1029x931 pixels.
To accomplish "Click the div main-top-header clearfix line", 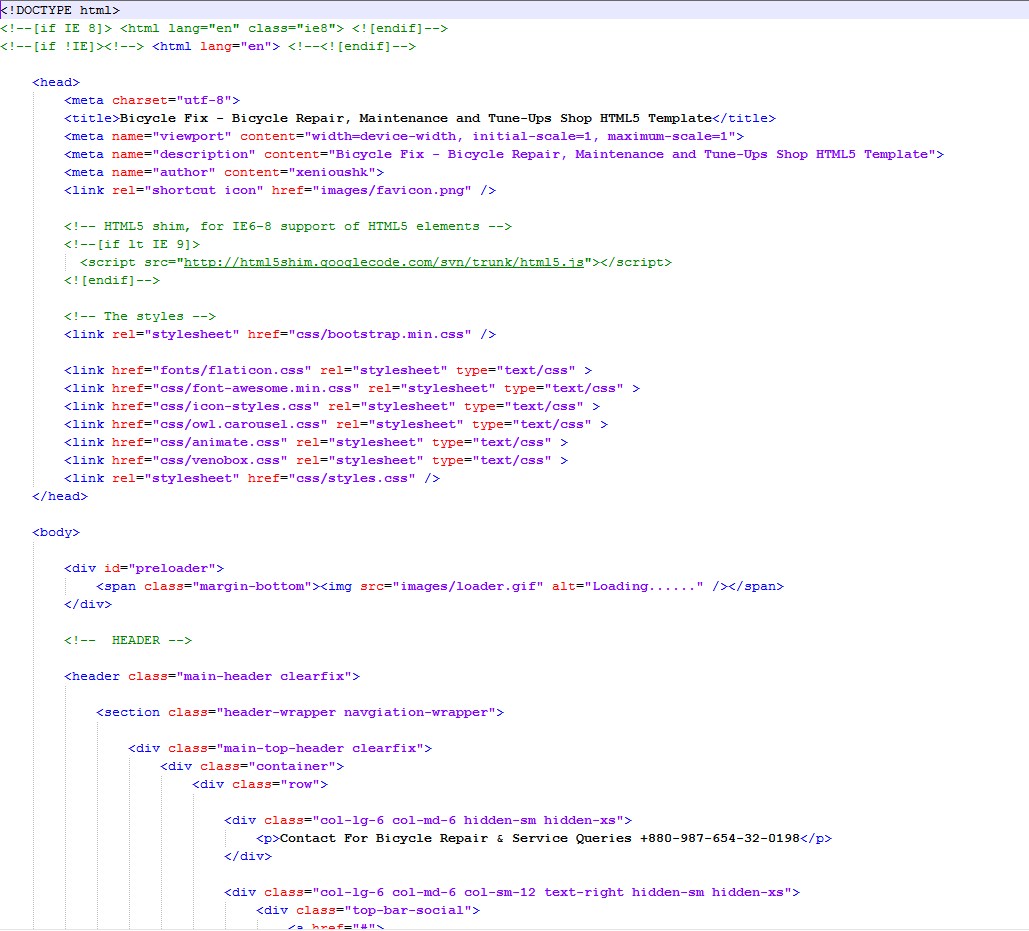I will coord(280,749).
